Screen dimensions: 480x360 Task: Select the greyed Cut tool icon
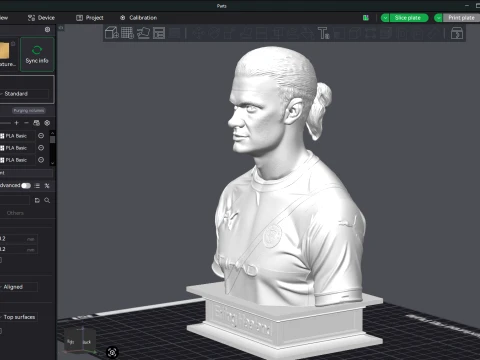(x=261, y=33)
